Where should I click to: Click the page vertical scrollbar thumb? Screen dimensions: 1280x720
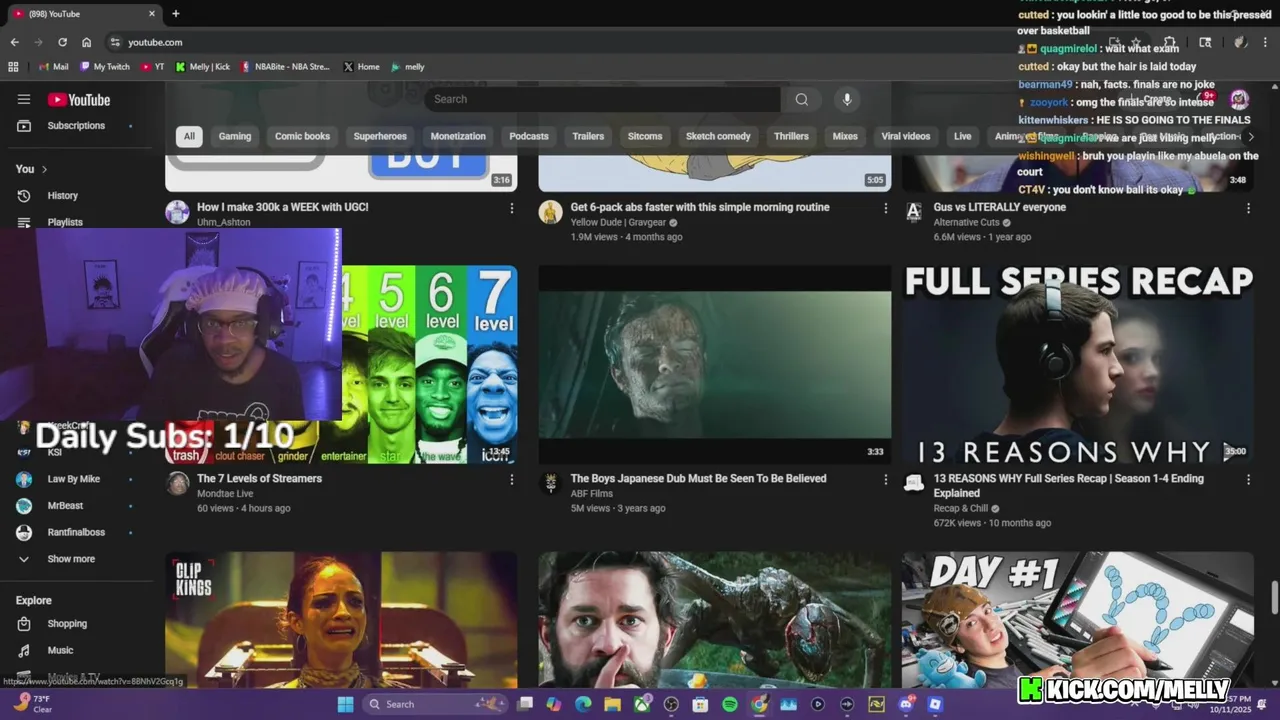1274,598
